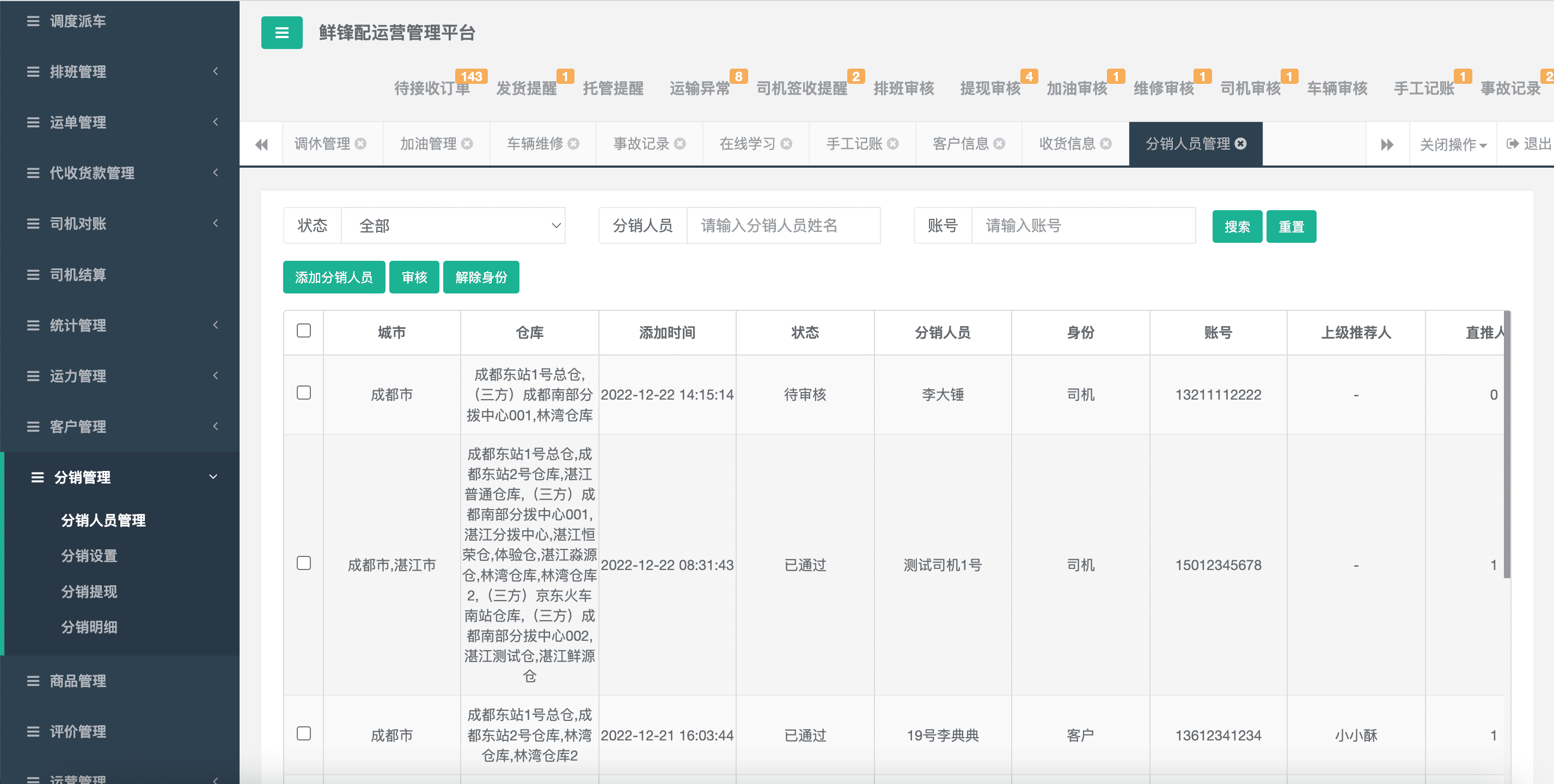Click 退出 to log out
The image size is (1554, 784).
pyautogui.click(x=1536, y=144)
